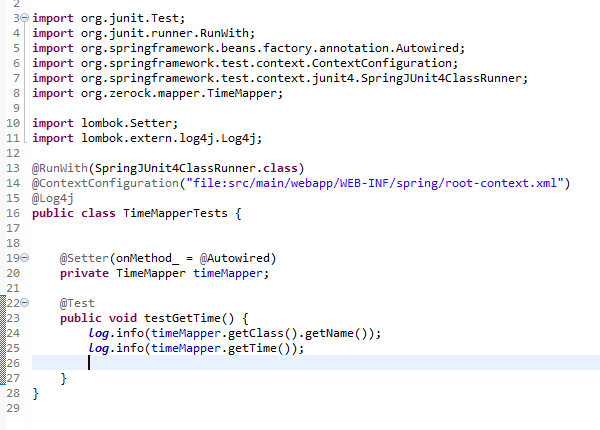Click 'getClass().getName()' on line 24

point(298,333)
